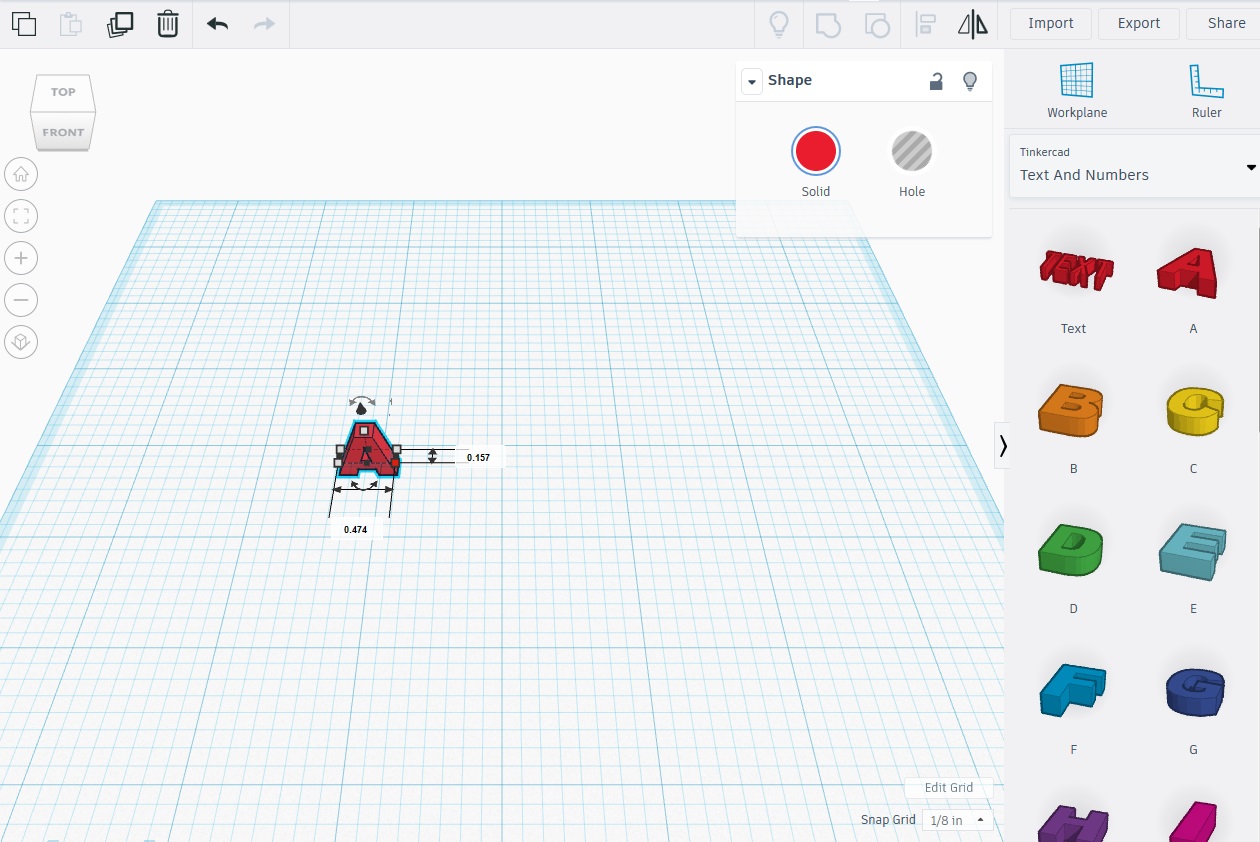Click the Edit Grid button
Screen dimensions: 1260x842
pos(948,788)
